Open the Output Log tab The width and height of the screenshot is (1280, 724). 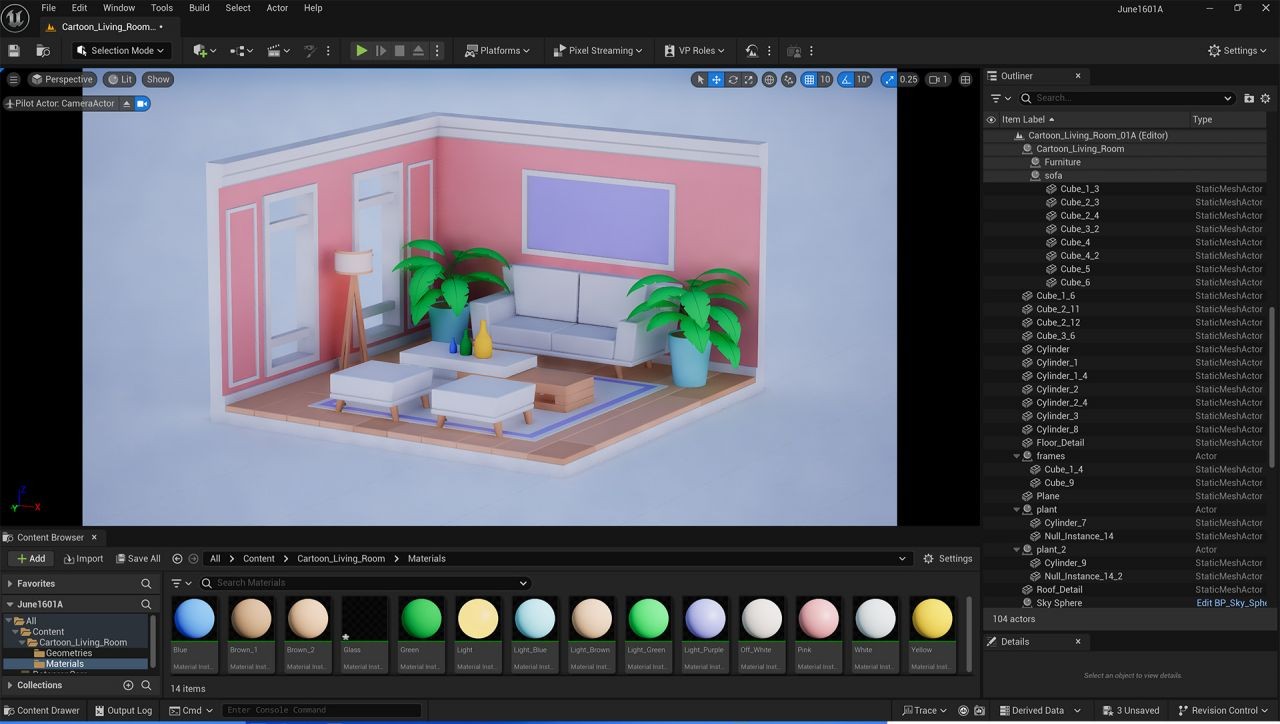click(123, 711)
